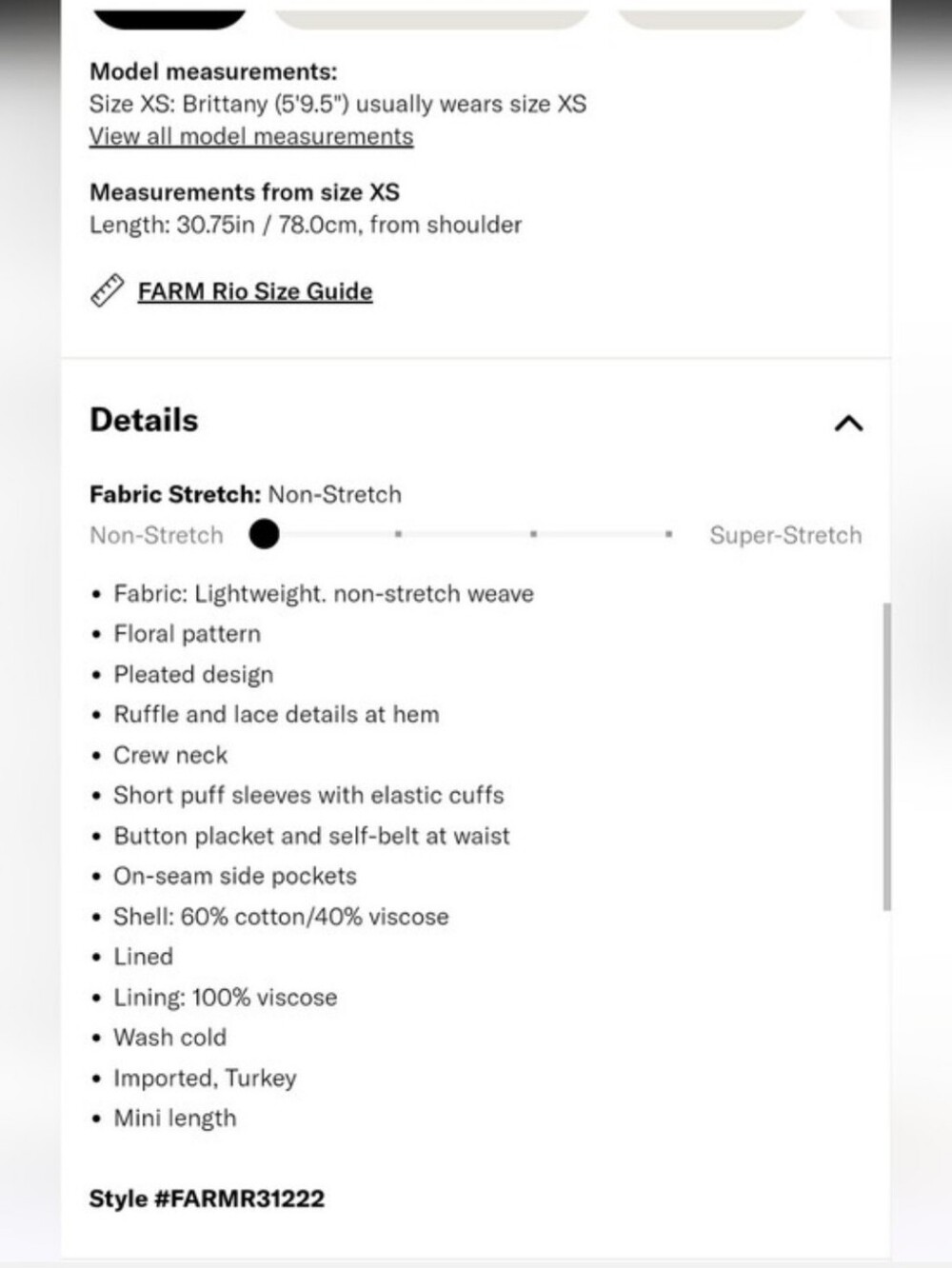Image resolution: width=952 pixels, height=1268 pixels.
Task: Click the gray Non-Stretch scale label
Action: click(x=156, y=535)
